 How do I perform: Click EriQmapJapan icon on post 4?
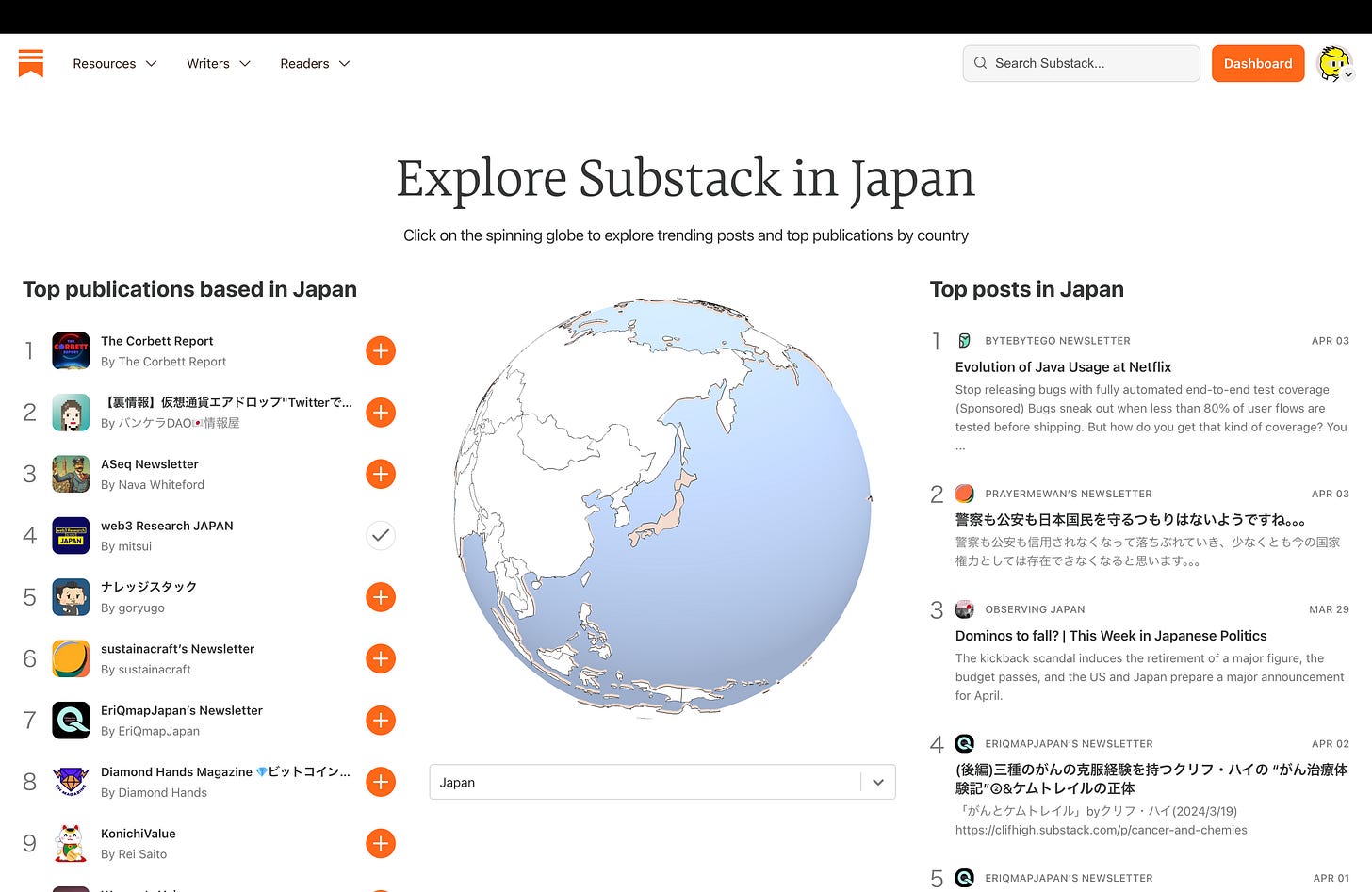coord(965,743)
